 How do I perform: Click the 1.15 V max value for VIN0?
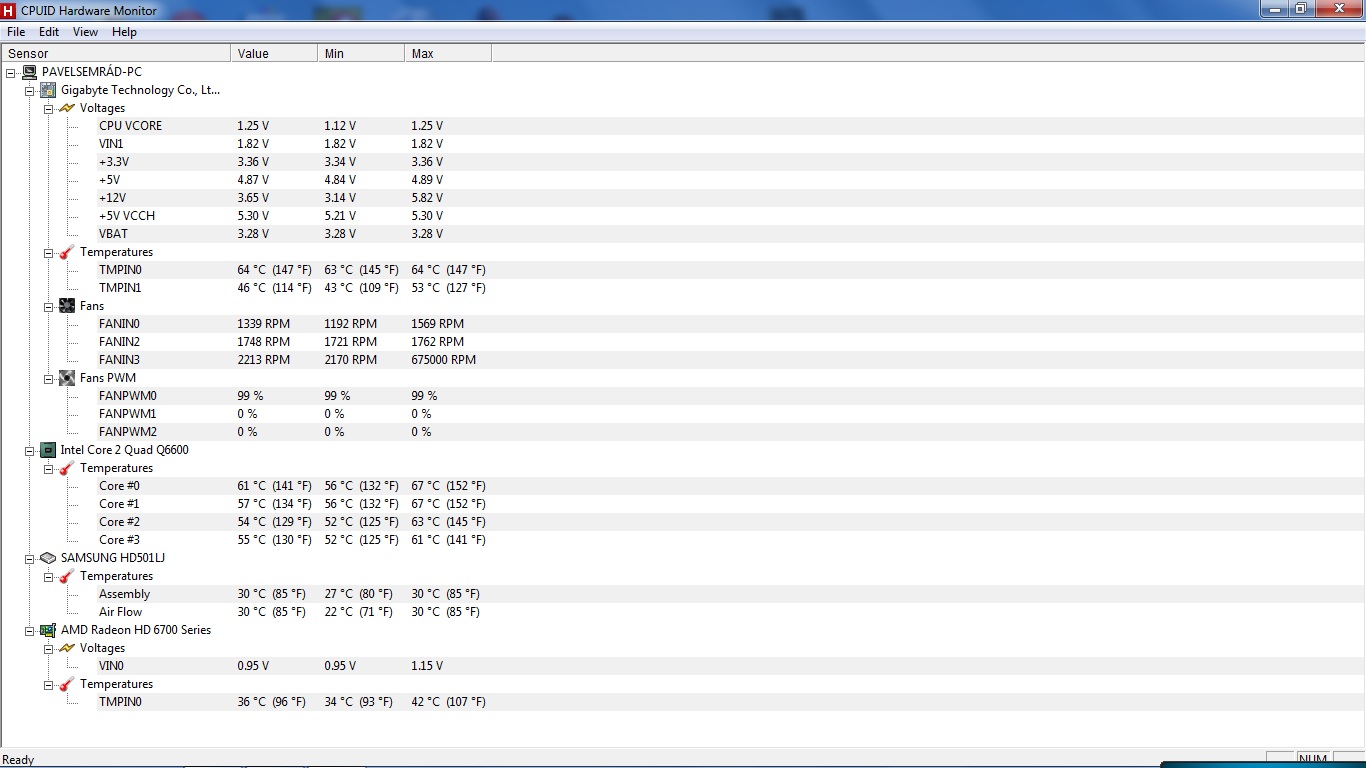point(427,666)
